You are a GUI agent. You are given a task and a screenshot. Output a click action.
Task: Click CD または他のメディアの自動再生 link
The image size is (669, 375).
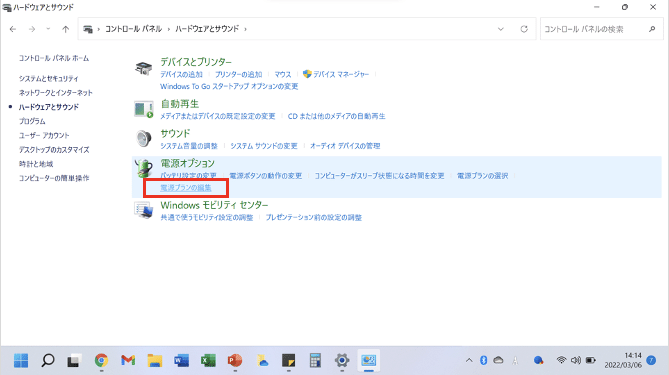click(336, 116)
